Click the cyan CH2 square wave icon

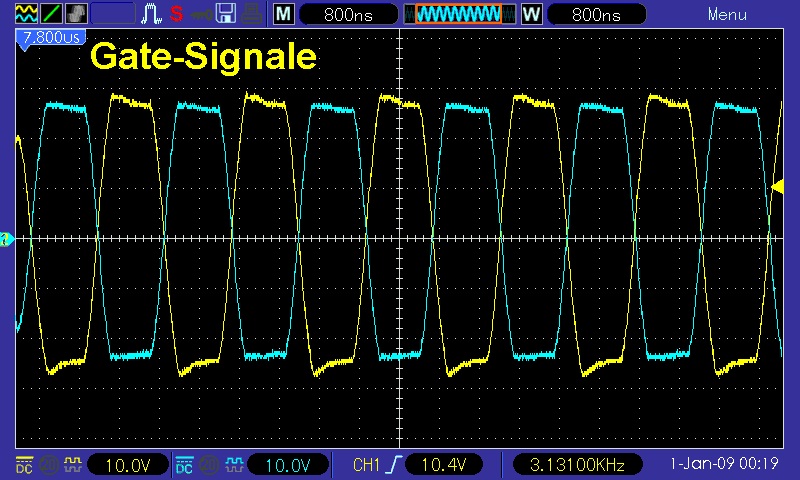point(234,465)
